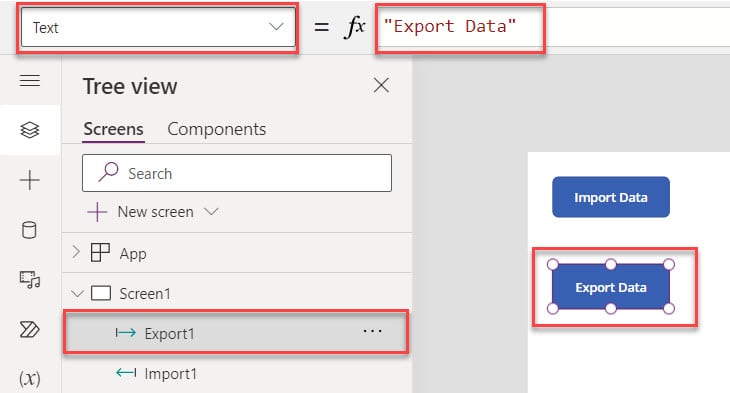
Task: Expand the App tree node
Action: [76, 252]
